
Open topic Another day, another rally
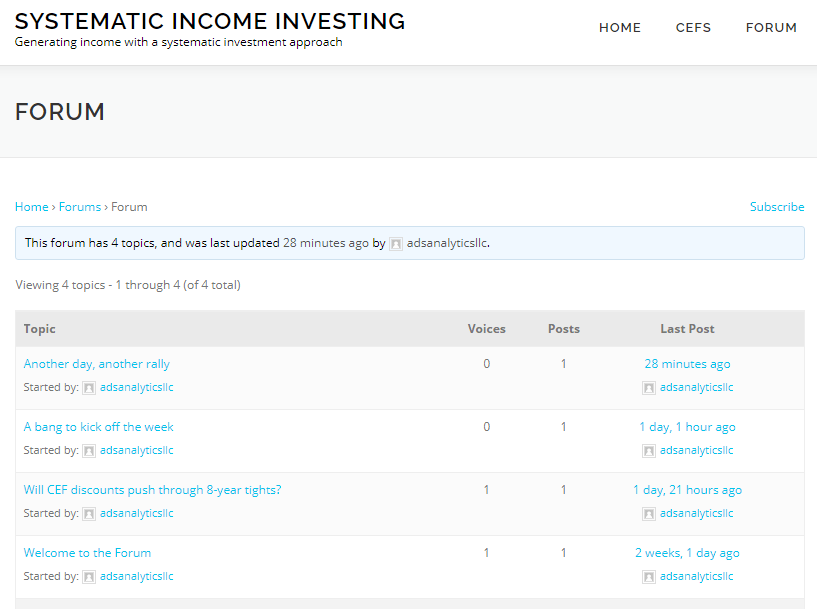[x=97, y=364]
